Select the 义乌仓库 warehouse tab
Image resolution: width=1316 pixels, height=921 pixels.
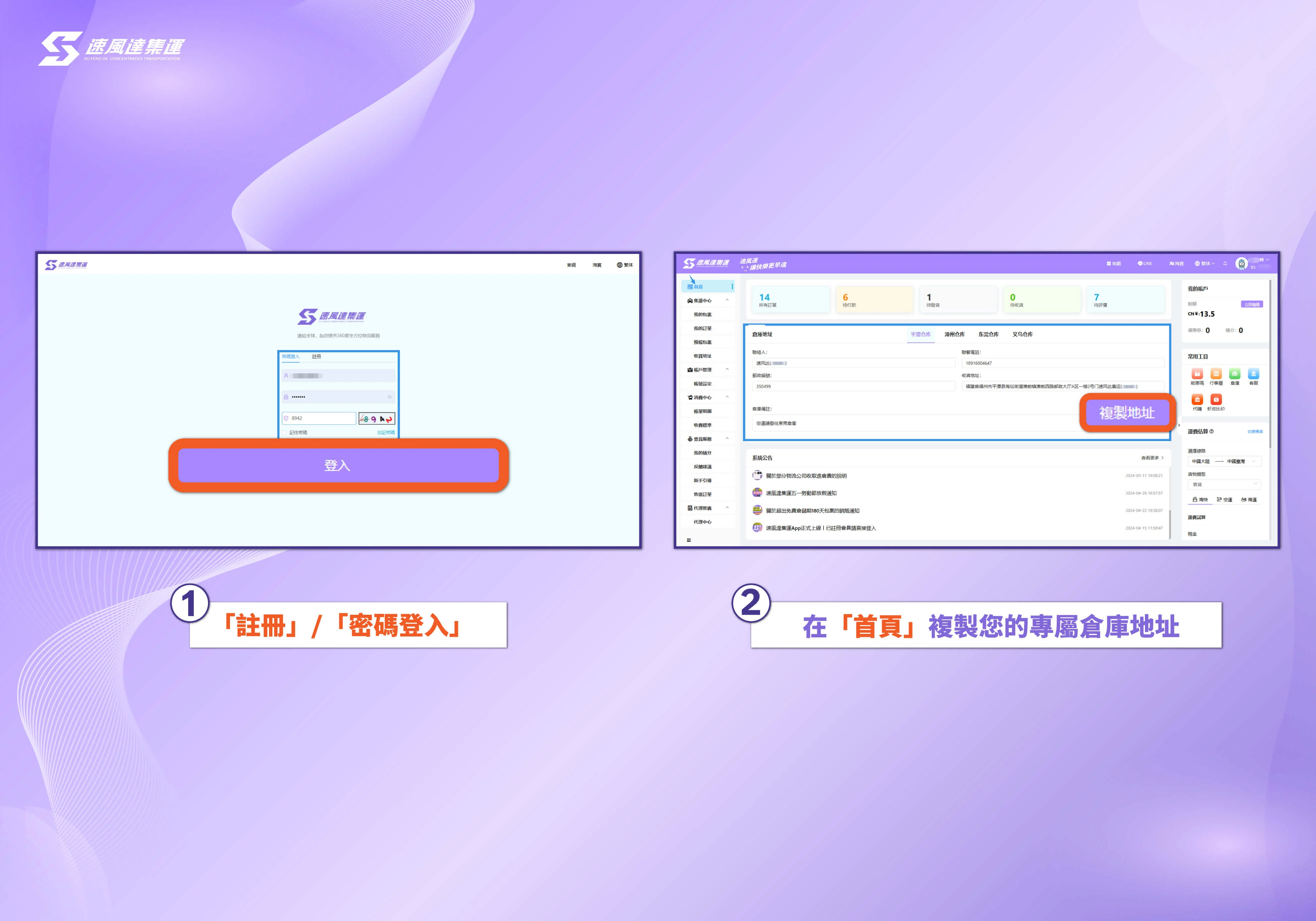1023,334
